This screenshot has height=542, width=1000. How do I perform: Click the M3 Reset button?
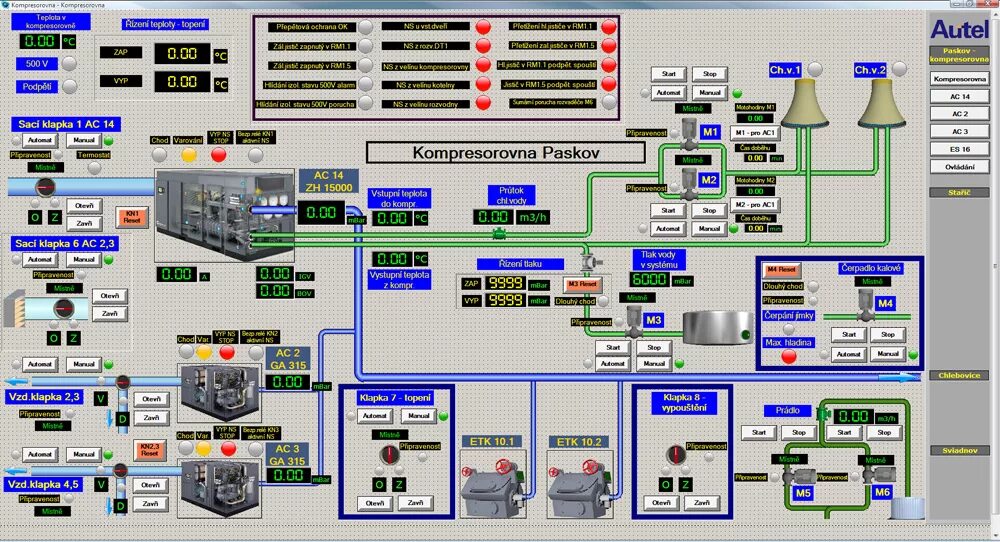click(582, 284)
